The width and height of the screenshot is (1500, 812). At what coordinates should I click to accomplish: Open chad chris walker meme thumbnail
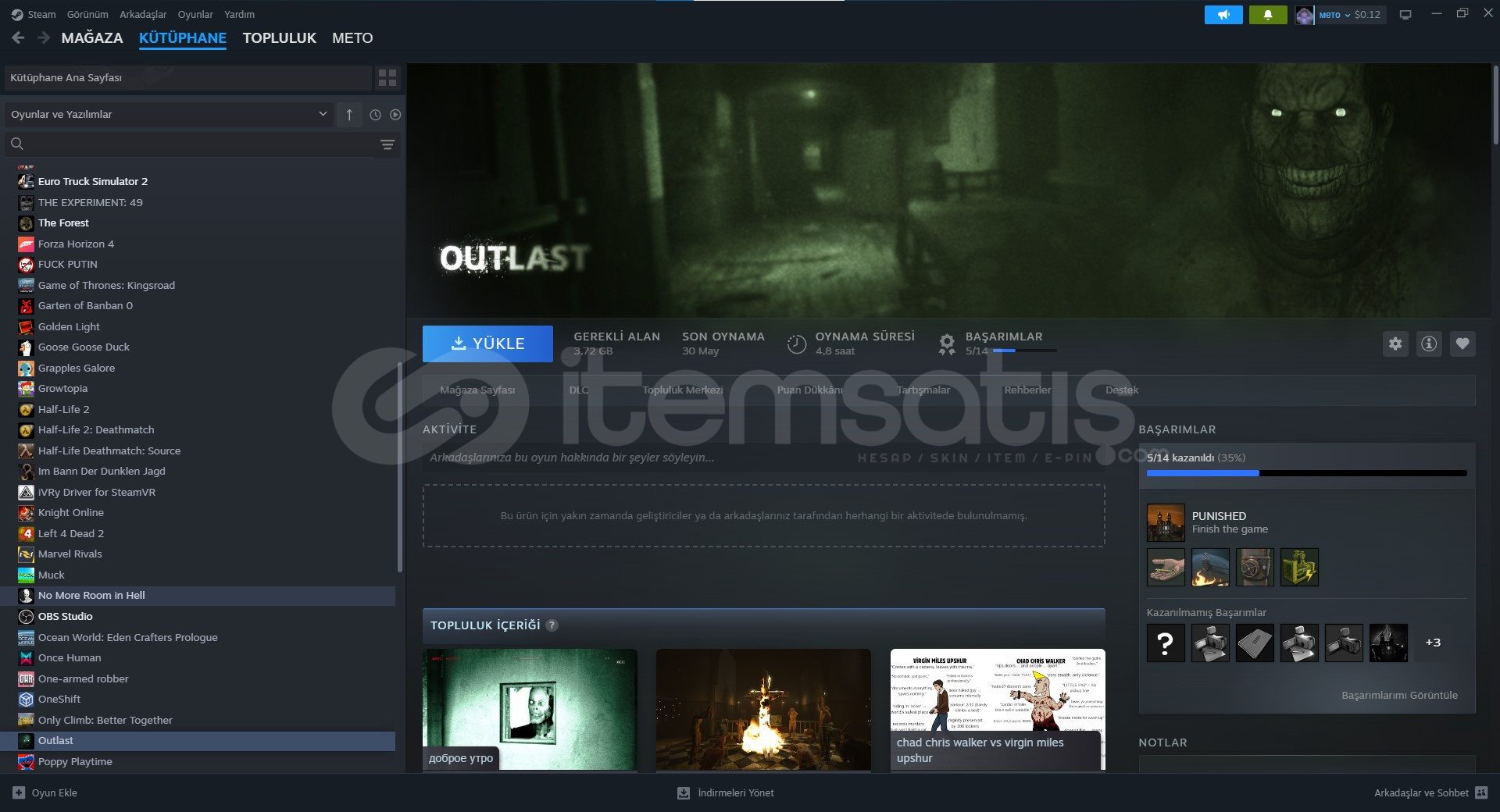click(x=998, y=709)
